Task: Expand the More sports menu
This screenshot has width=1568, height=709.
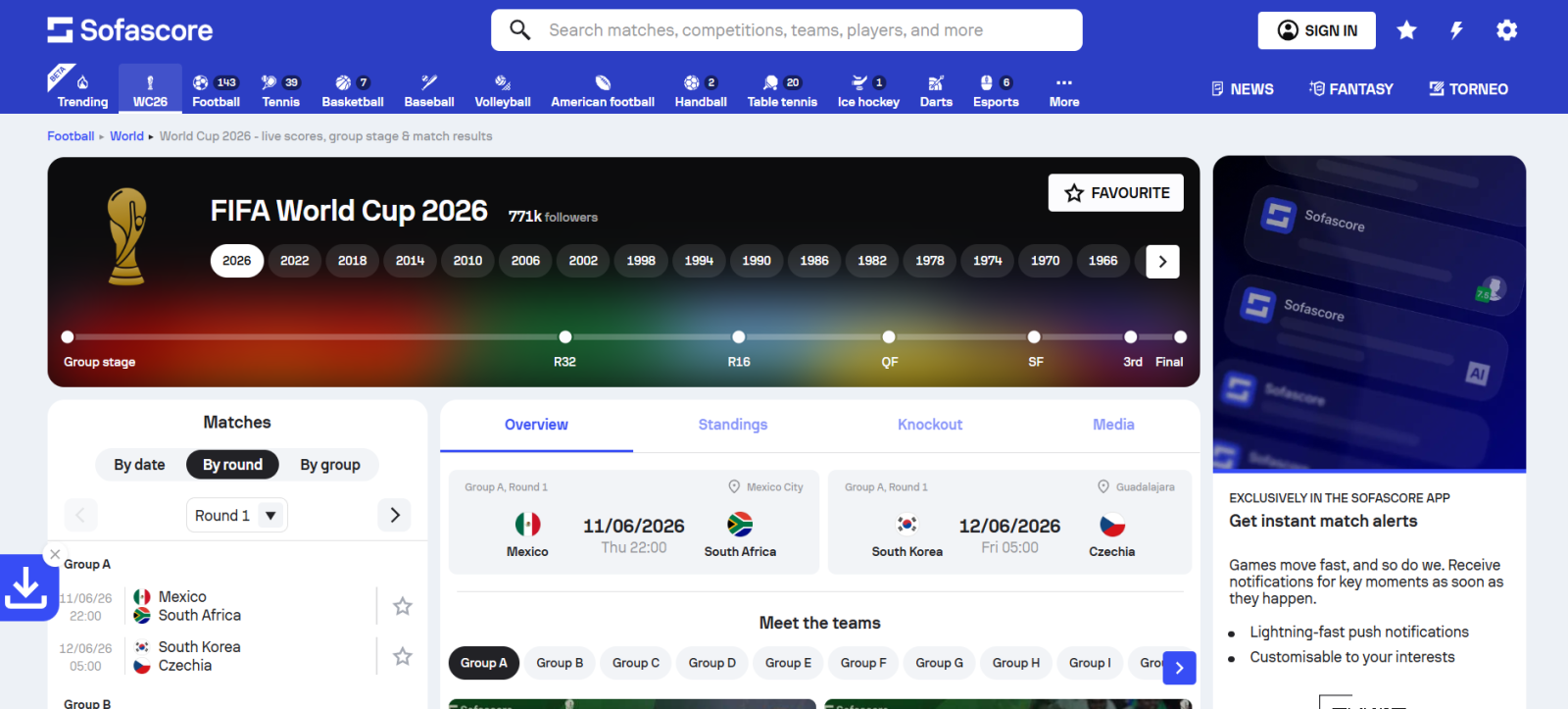Action: (1064, 89)
